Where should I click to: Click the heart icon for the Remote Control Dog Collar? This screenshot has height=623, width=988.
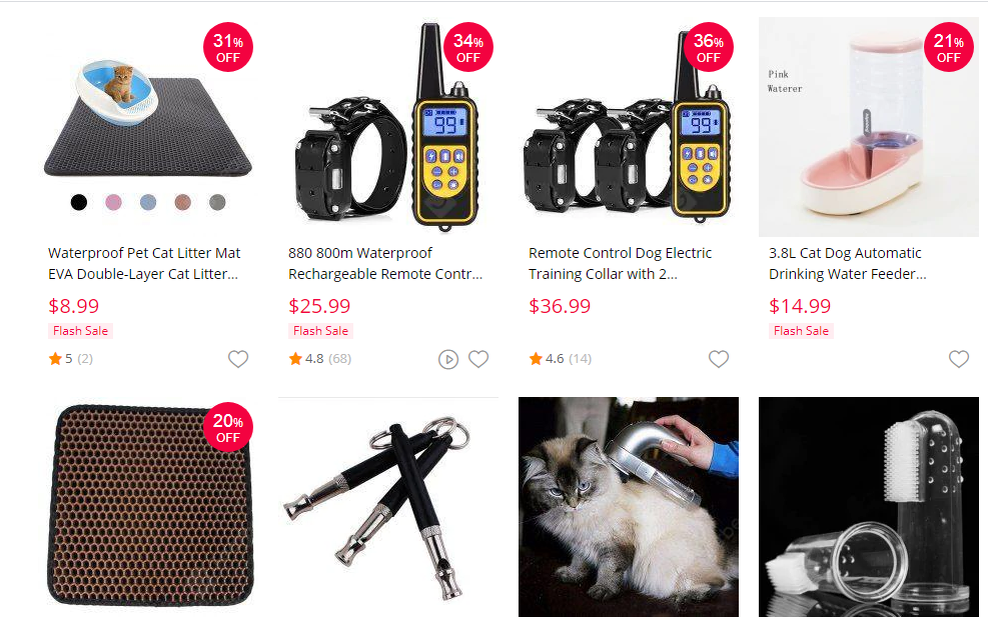[718, 359]
